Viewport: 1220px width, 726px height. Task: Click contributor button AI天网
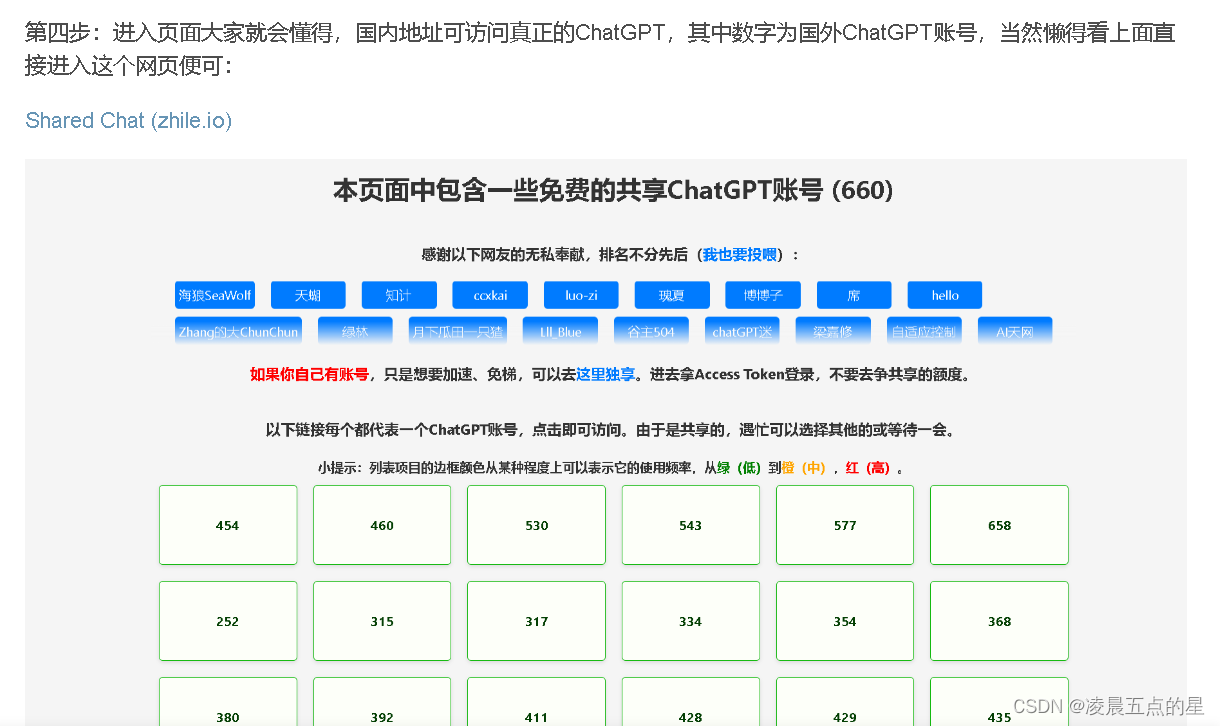click(1015, 332)
